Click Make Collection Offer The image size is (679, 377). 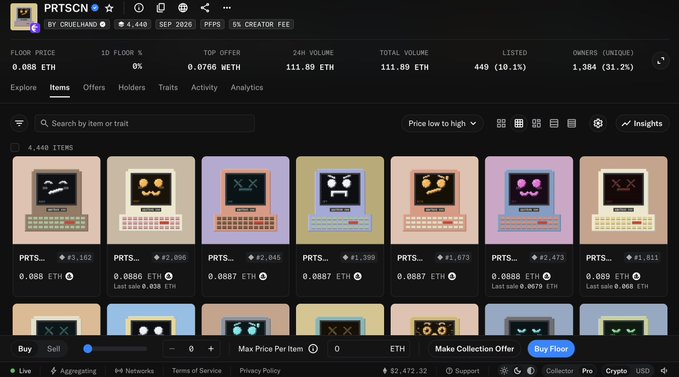click(x=474, y=349)
